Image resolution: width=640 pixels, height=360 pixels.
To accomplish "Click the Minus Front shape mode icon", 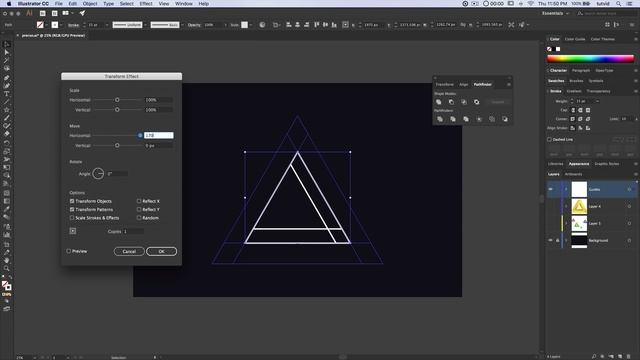I will pos(451,102).
